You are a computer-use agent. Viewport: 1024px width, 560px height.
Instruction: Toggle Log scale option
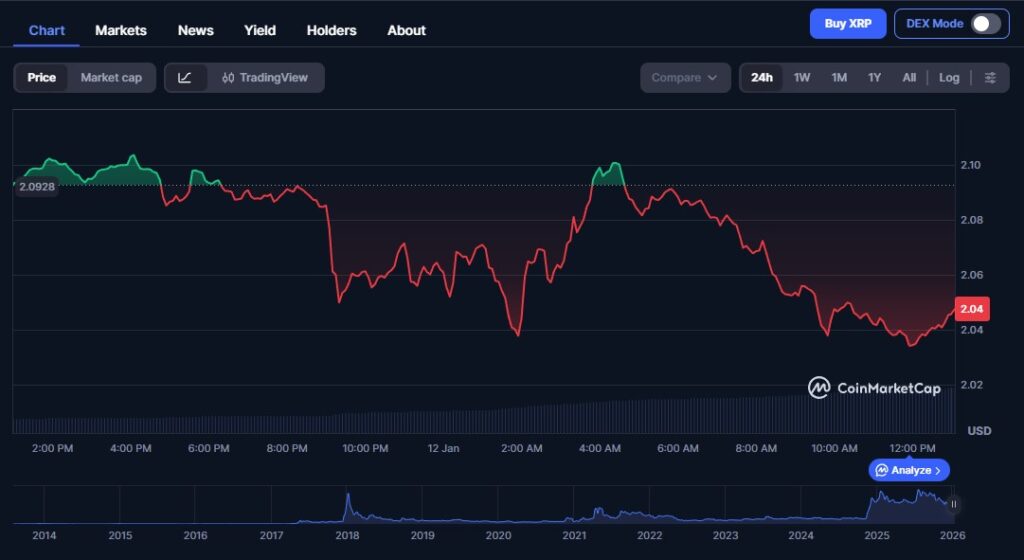tap(949, 78)
